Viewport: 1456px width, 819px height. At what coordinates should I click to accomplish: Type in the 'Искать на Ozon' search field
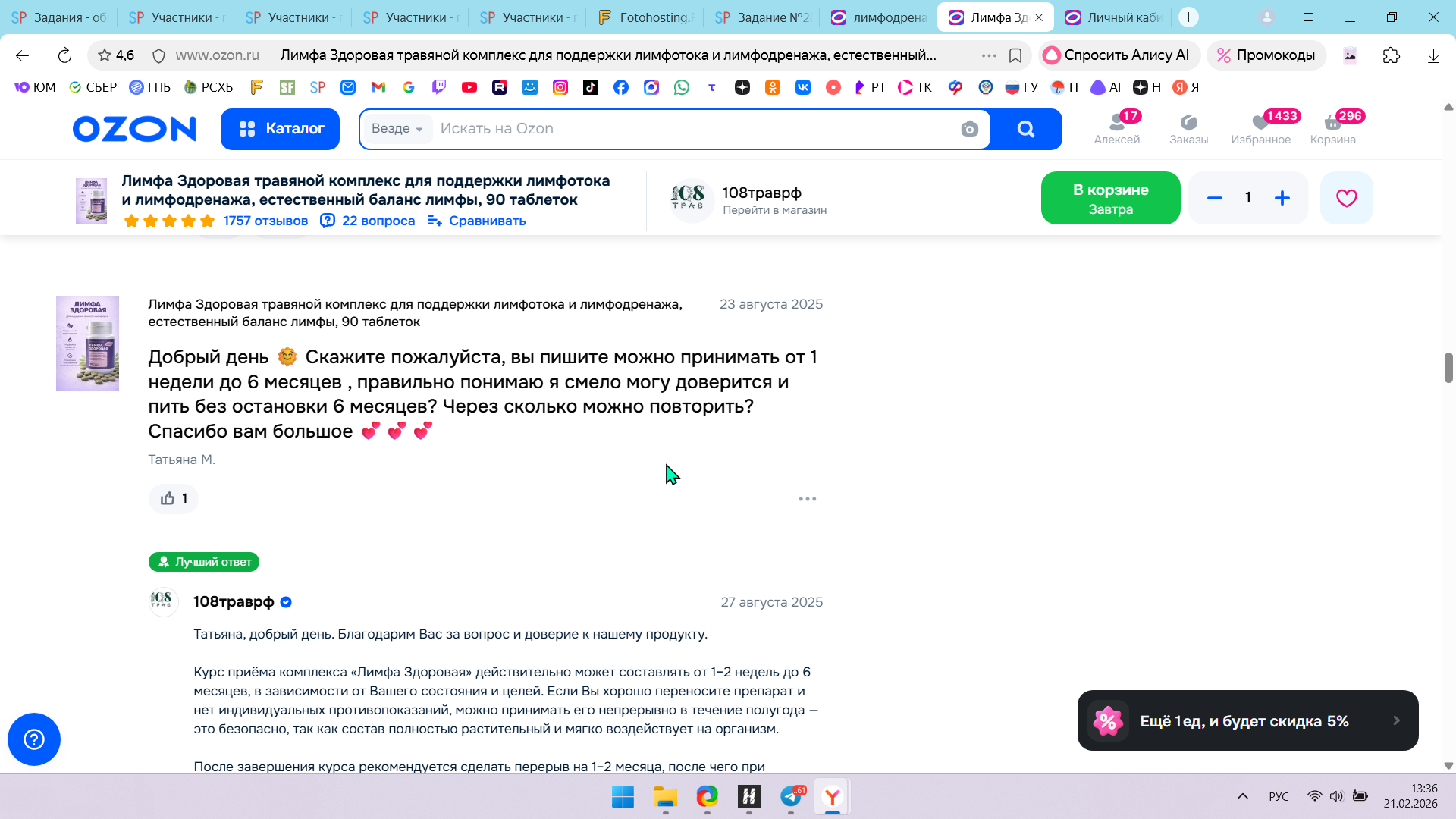pos(682,129)
